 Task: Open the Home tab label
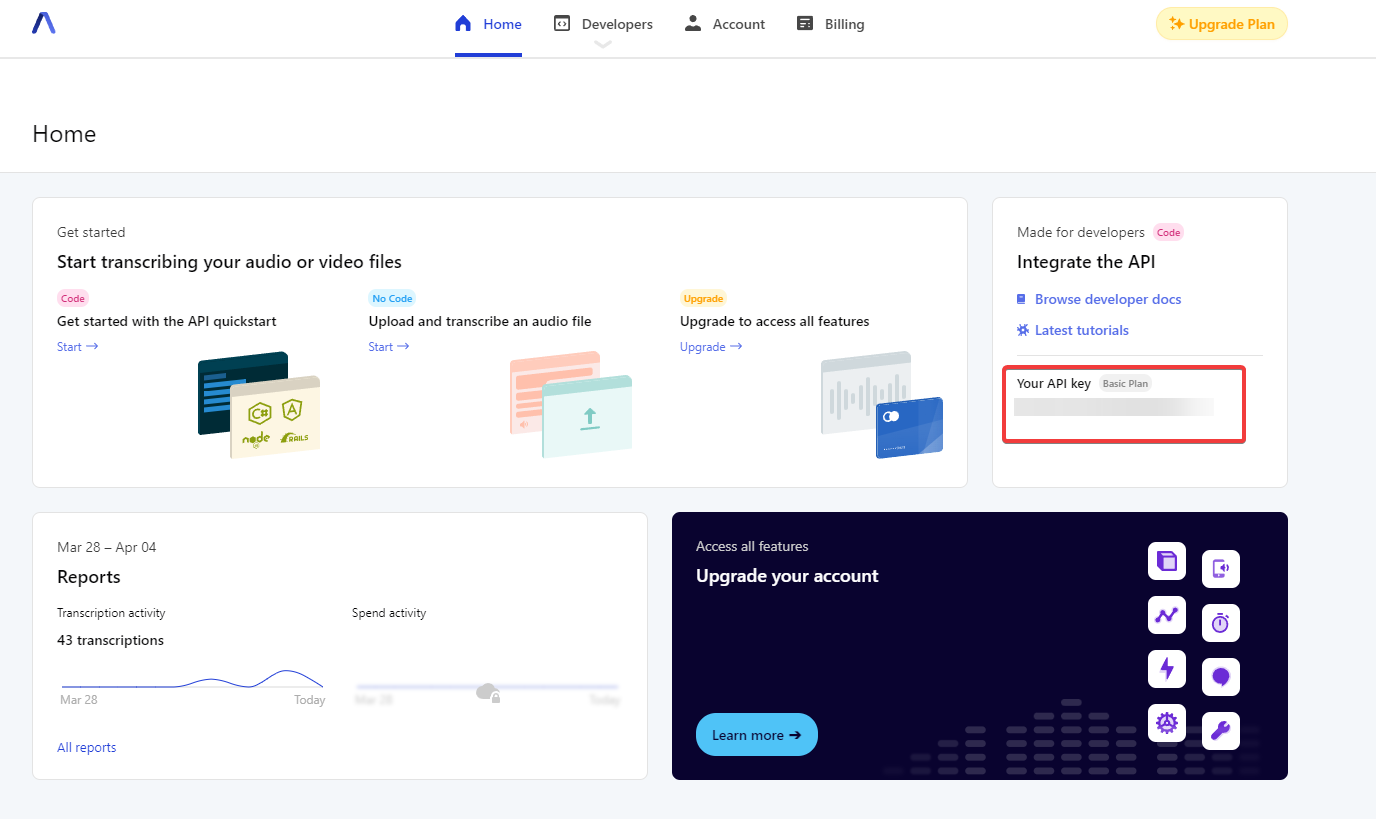502,24
